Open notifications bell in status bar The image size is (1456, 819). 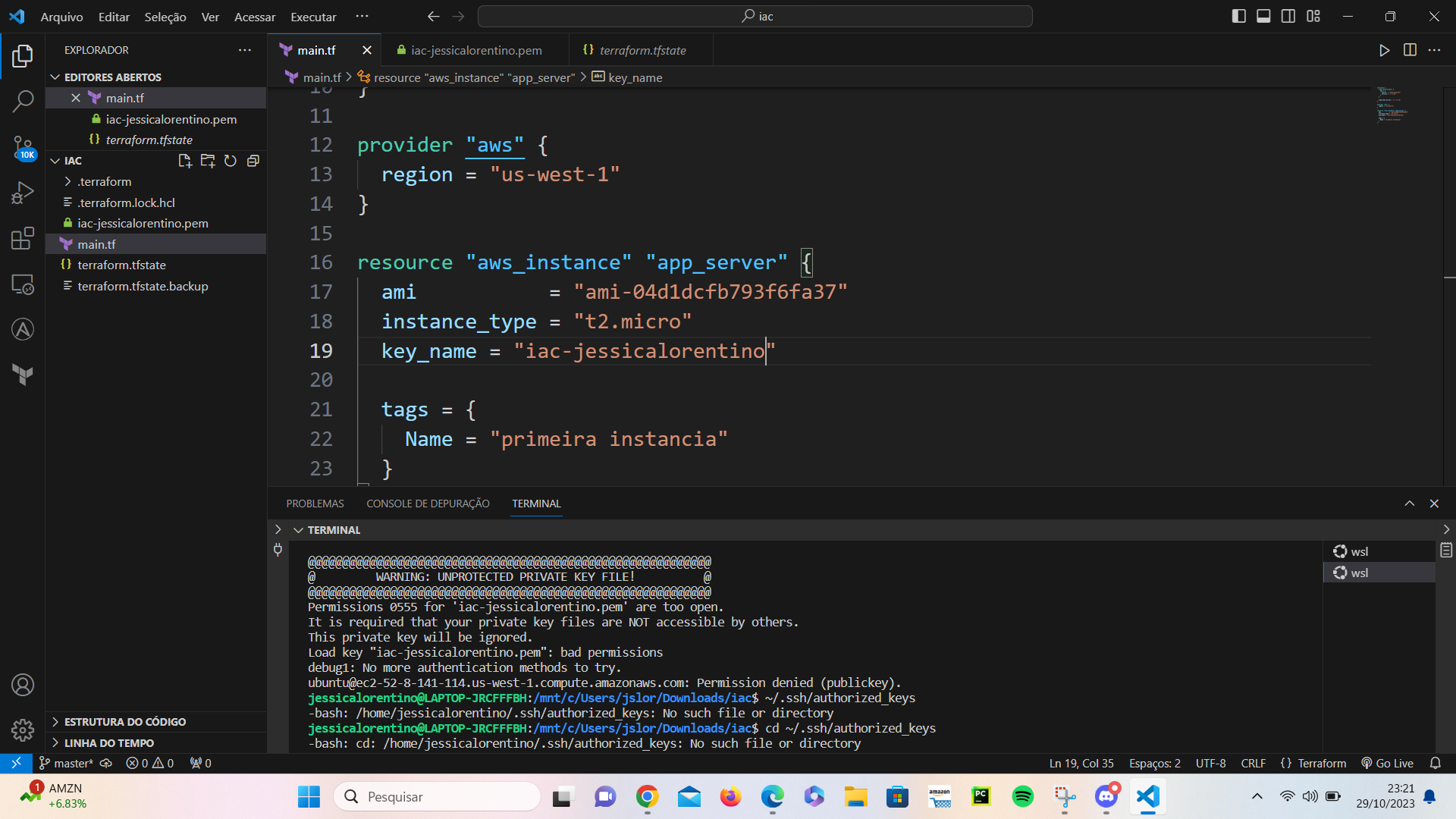1435,763
